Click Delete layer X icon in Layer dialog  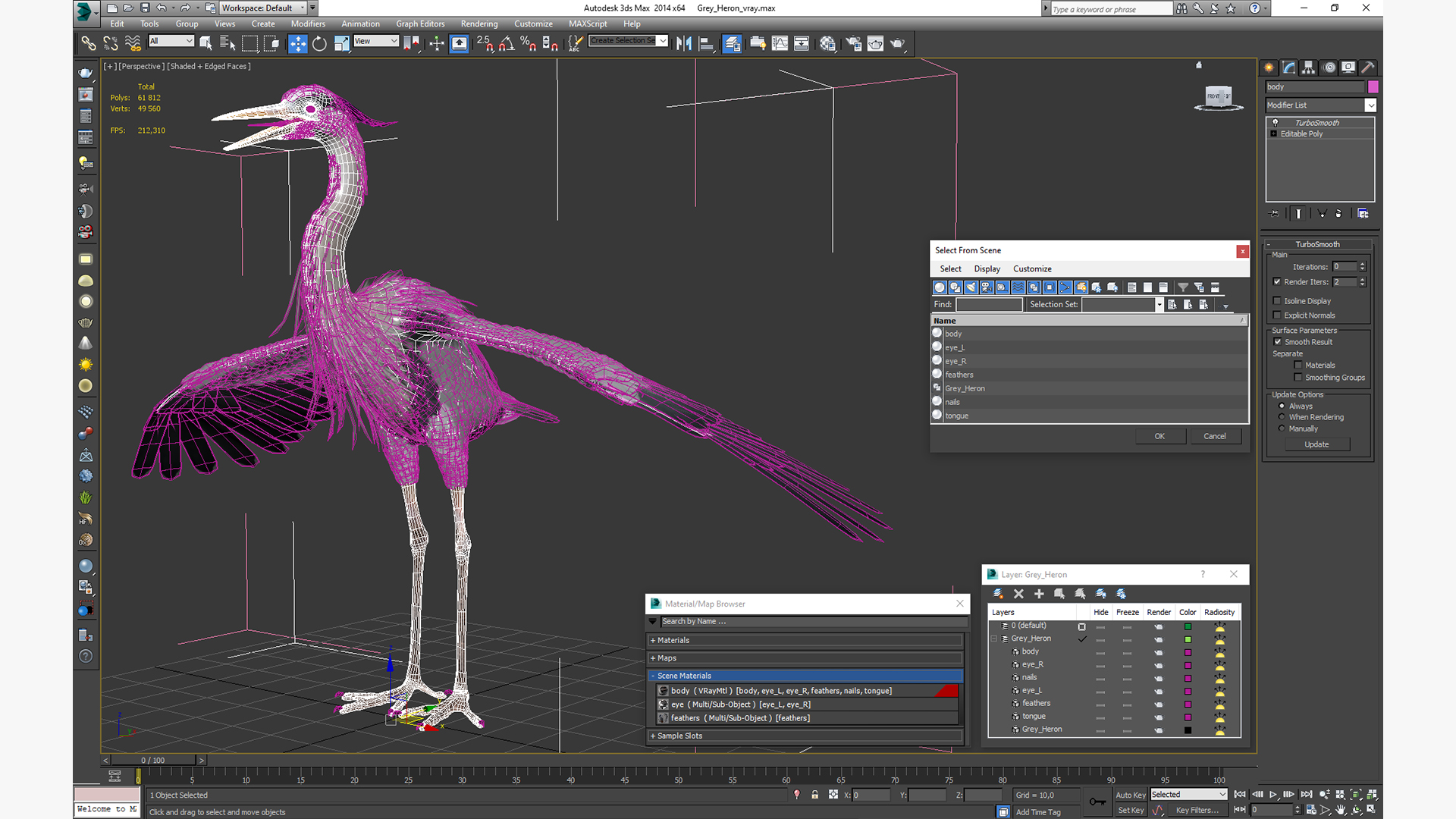[x=1018, y=594]
